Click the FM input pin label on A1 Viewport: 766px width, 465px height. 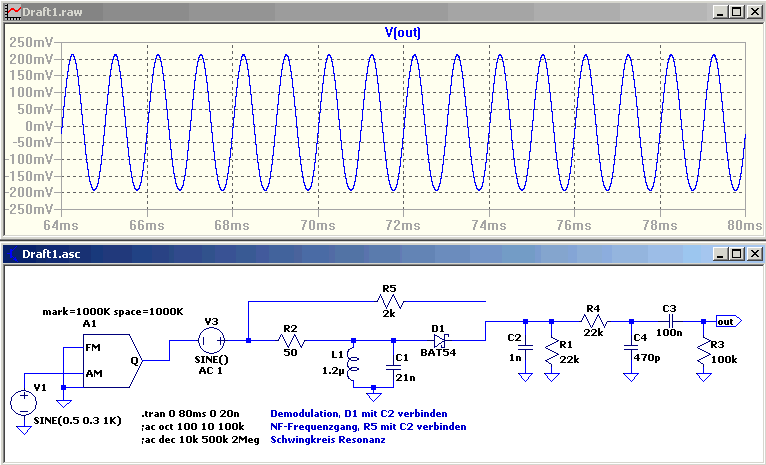coord(92,348)
